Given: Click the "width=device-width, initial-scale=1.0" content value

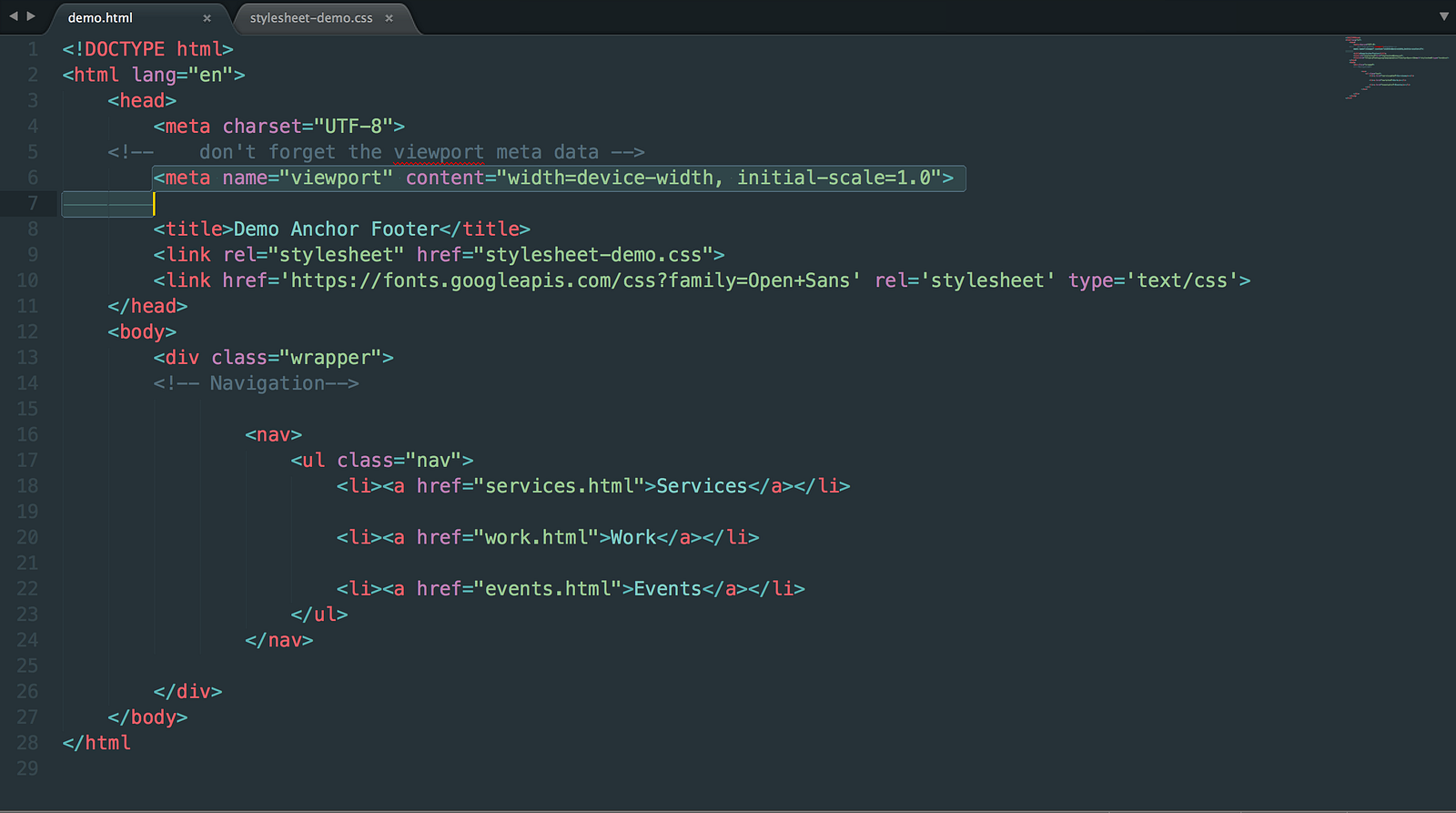Looking at the screenshot, I should pyautogui.click(x=719, y=178).
